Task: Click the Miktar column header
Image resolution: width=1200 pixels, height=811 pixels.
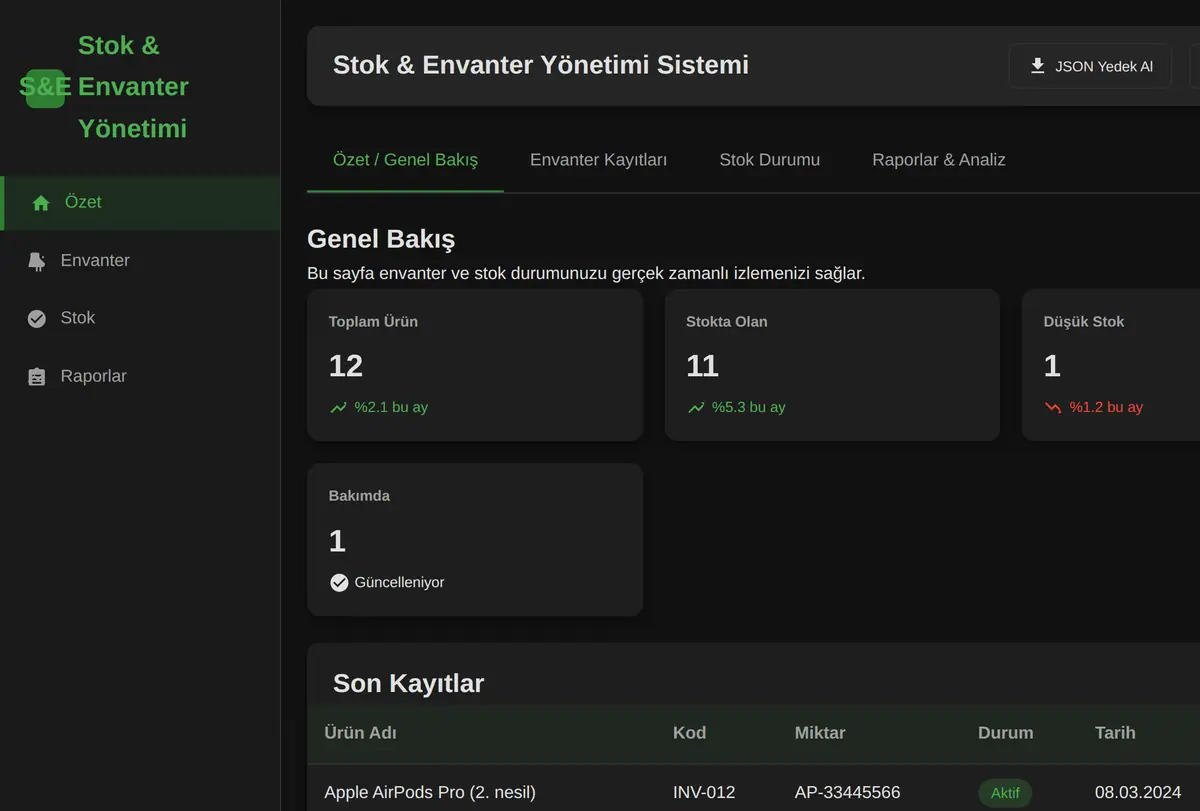Action: click(820, 733)
